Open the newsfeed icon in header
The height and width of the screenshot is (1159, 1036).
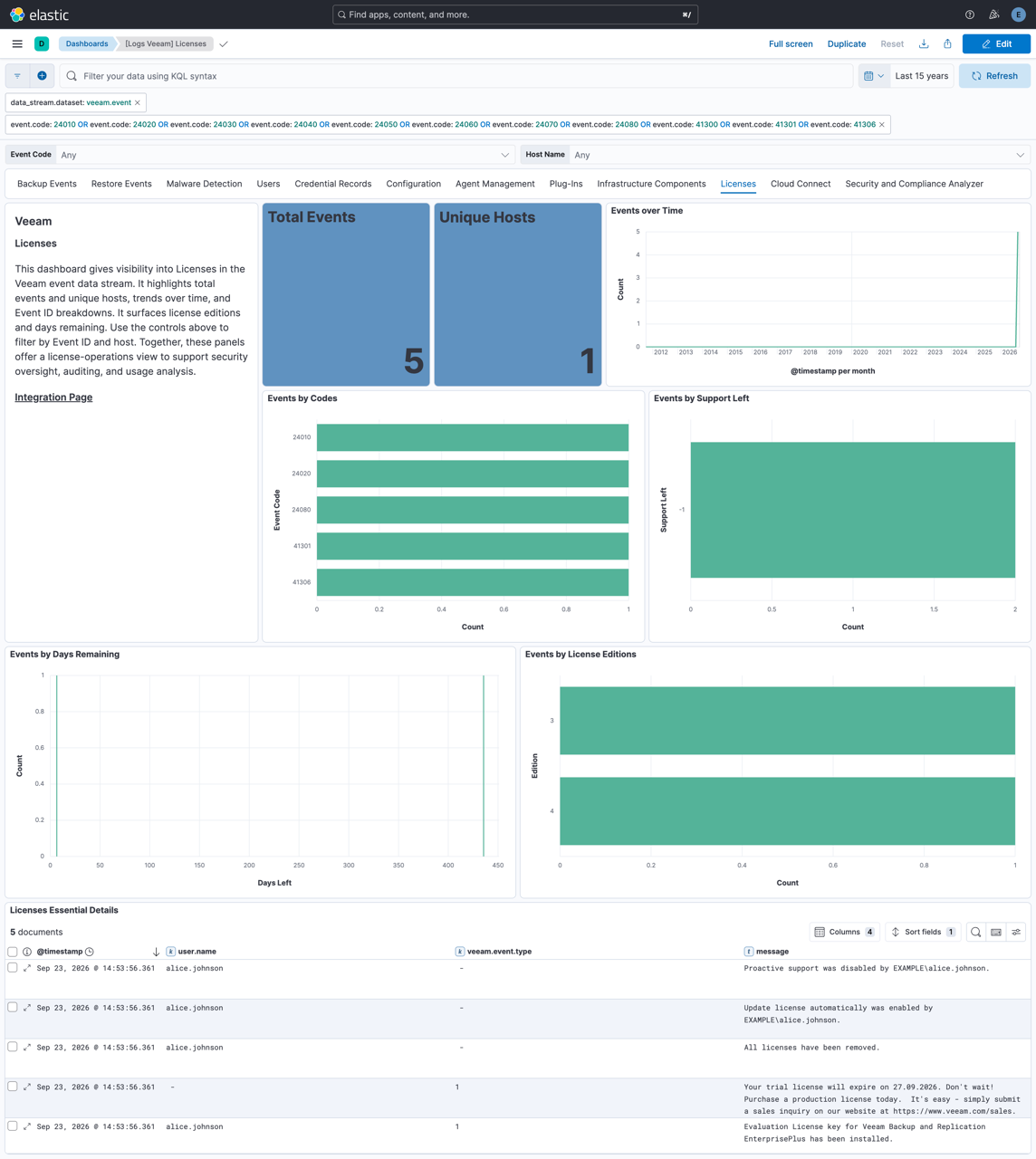click(x=993, y=14)
